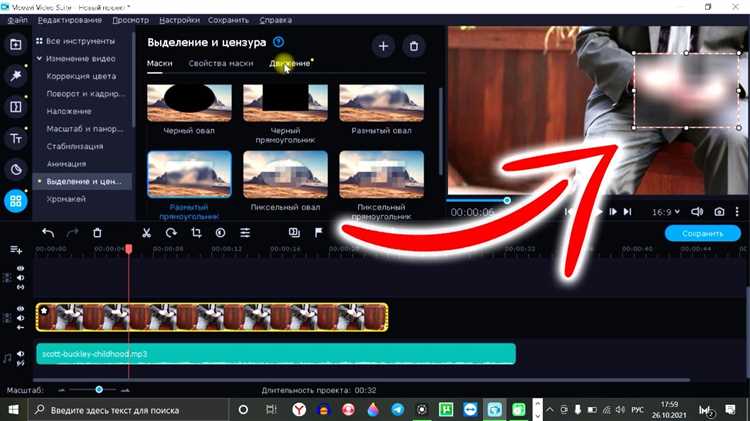The width and height of the screenshot is (750, 421).
Task: Open the Файл menu
Action: [x=17, y=20]
